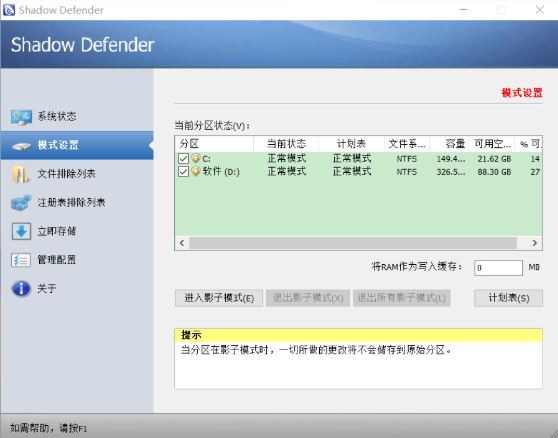This screenshot has height=438, width=558.
Task: Open 关于 section
Action: tap(77, 288)
